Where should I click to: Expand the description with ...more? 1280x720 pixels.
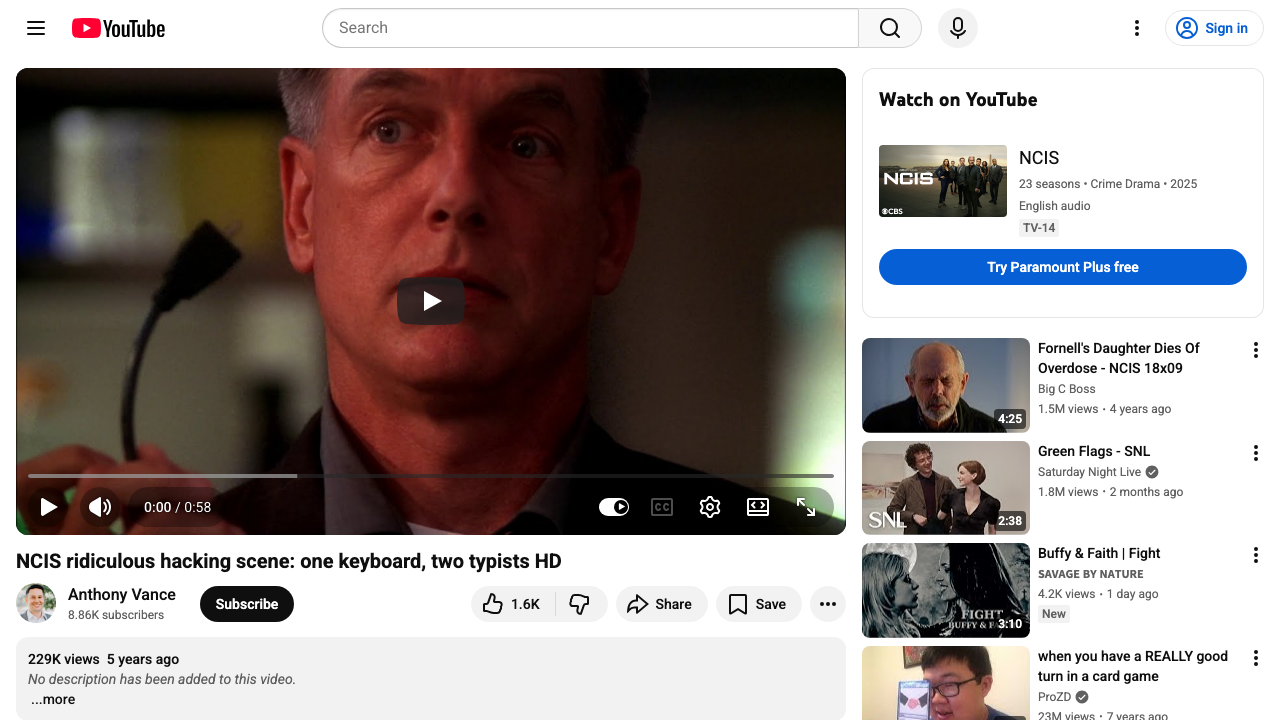click(x=53, y=700)
